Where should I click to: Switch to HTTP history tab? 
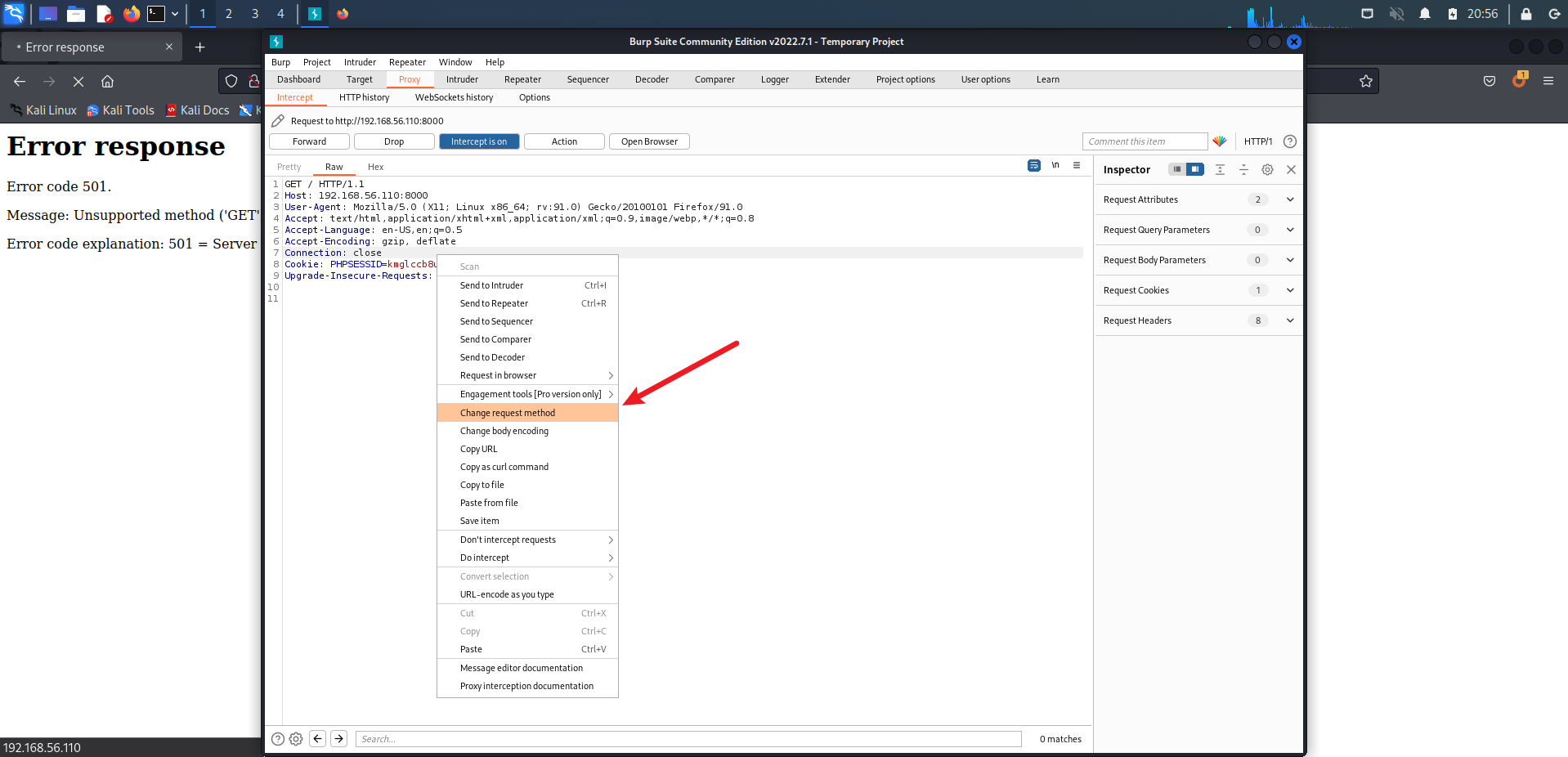(x=364, y=97)
